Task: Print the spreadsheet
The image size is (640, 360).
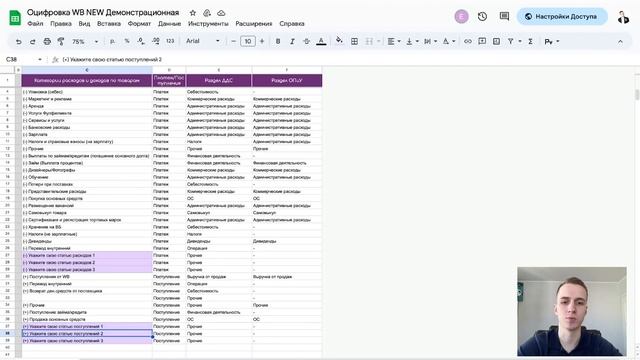Action: (47, 41)
